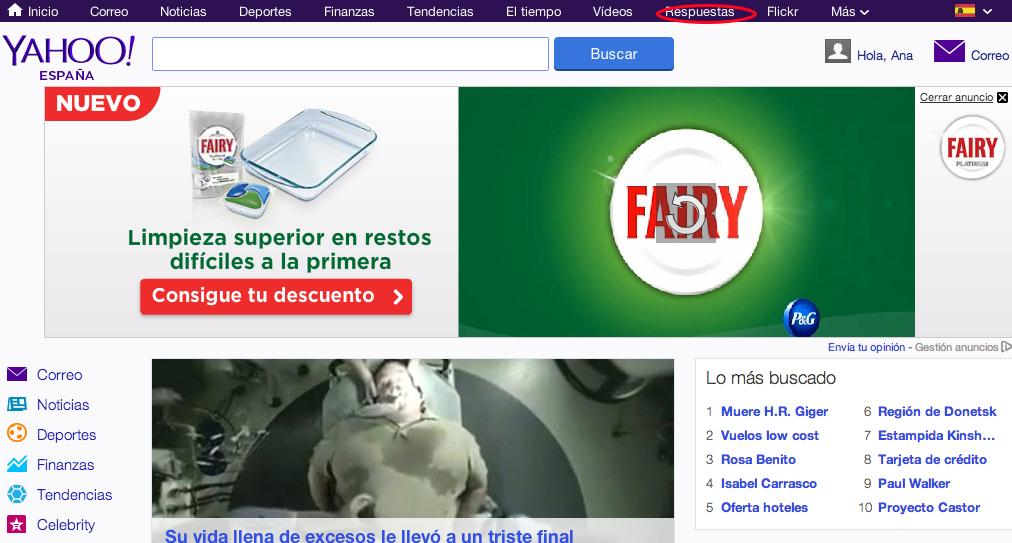Open the Tendencias icon in sidebar
The width and height of the screenshot is (1012, 543).
tap(17, 495)
